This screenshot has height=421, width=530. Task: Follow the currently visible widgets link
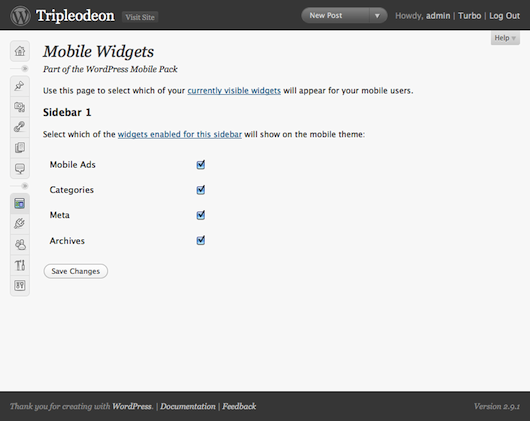tap(234, 91)
